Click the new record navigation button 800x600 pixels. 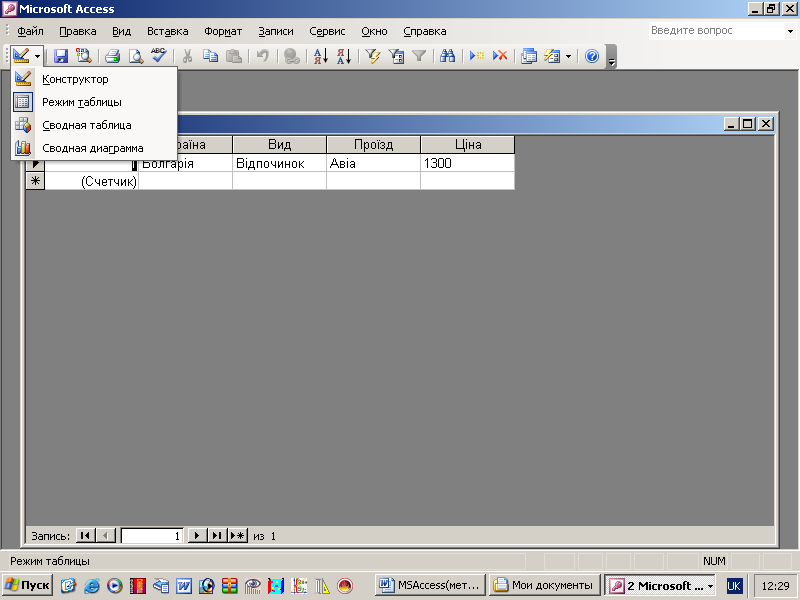coord(238,536)
